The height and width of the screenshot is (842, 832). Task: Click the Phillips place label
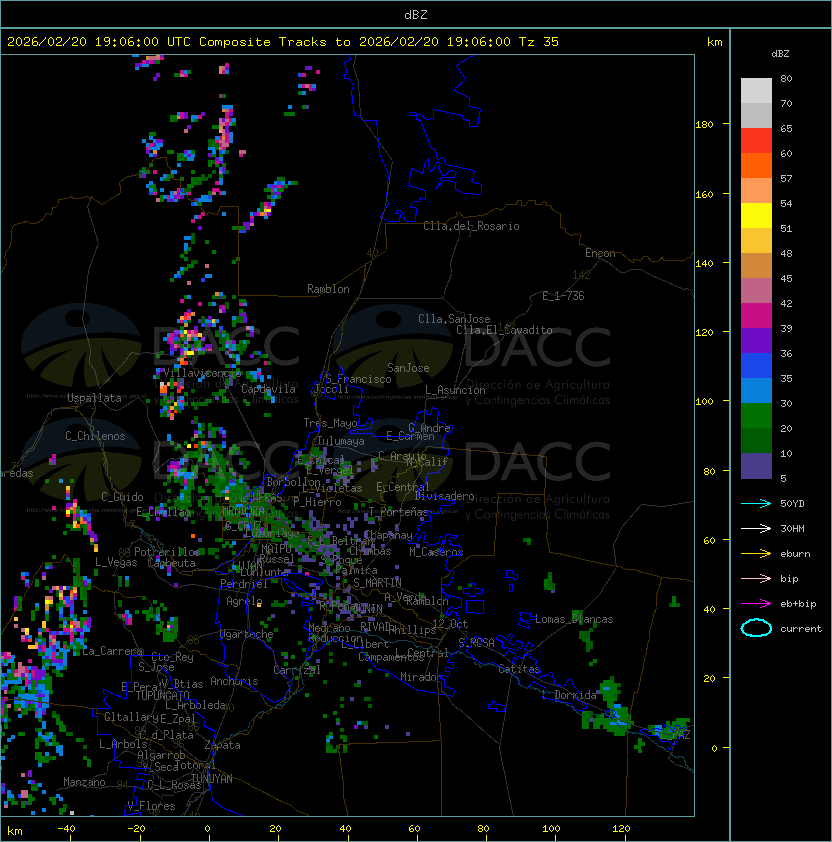coord(412,629)
